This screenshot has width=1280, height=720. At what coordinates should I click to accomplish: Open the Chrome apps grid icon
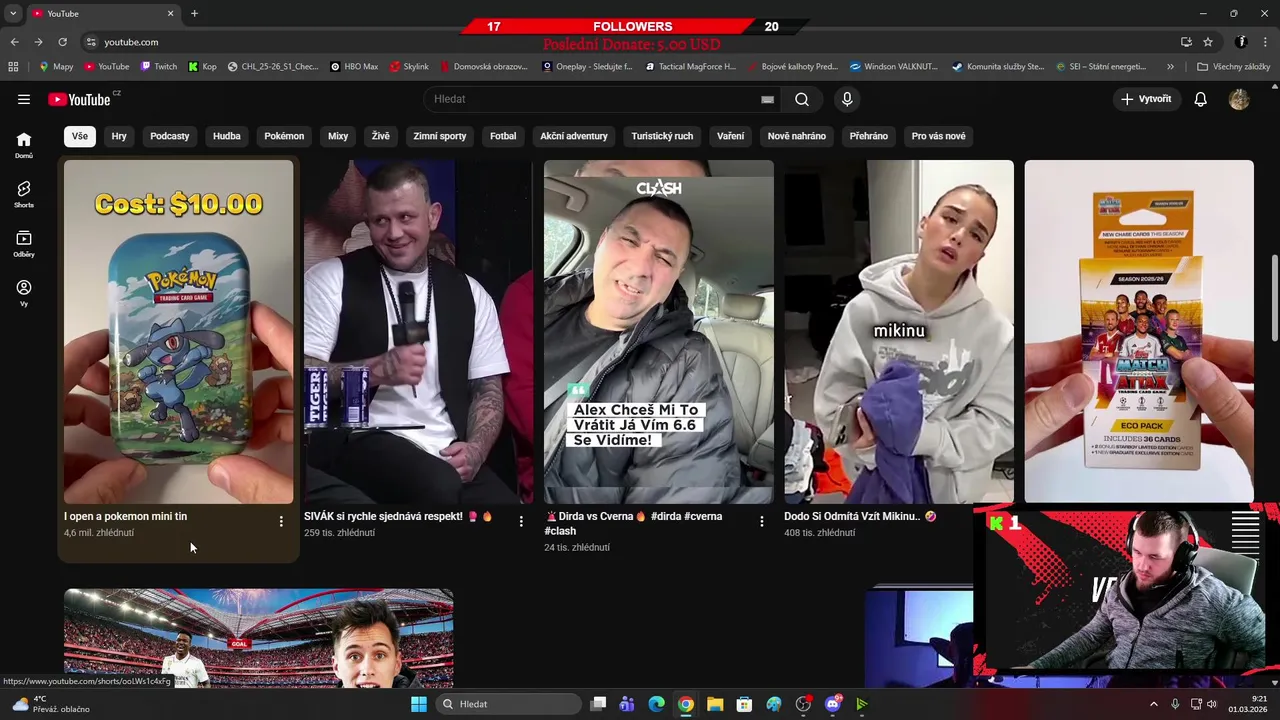tap(13, 67)
